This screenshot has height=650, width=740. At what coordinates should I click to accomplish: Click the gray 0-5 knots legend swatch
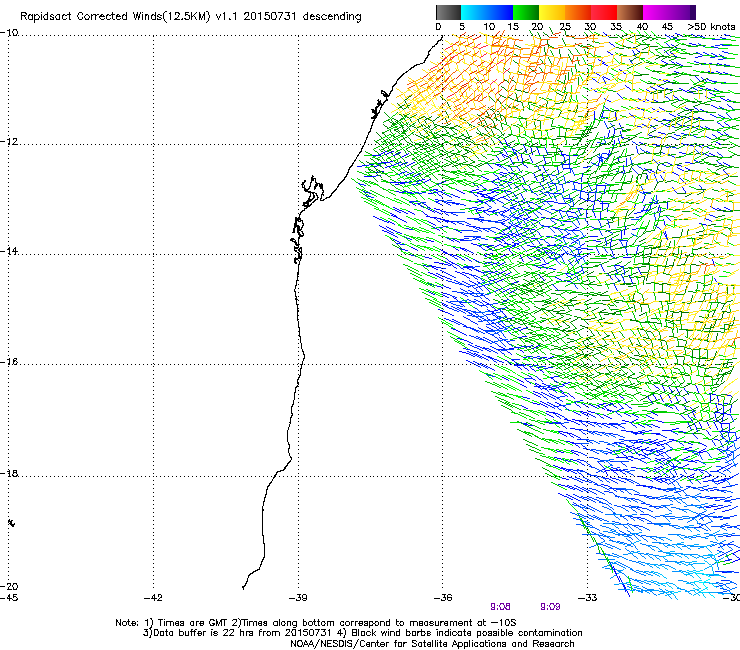coord(448,12)
